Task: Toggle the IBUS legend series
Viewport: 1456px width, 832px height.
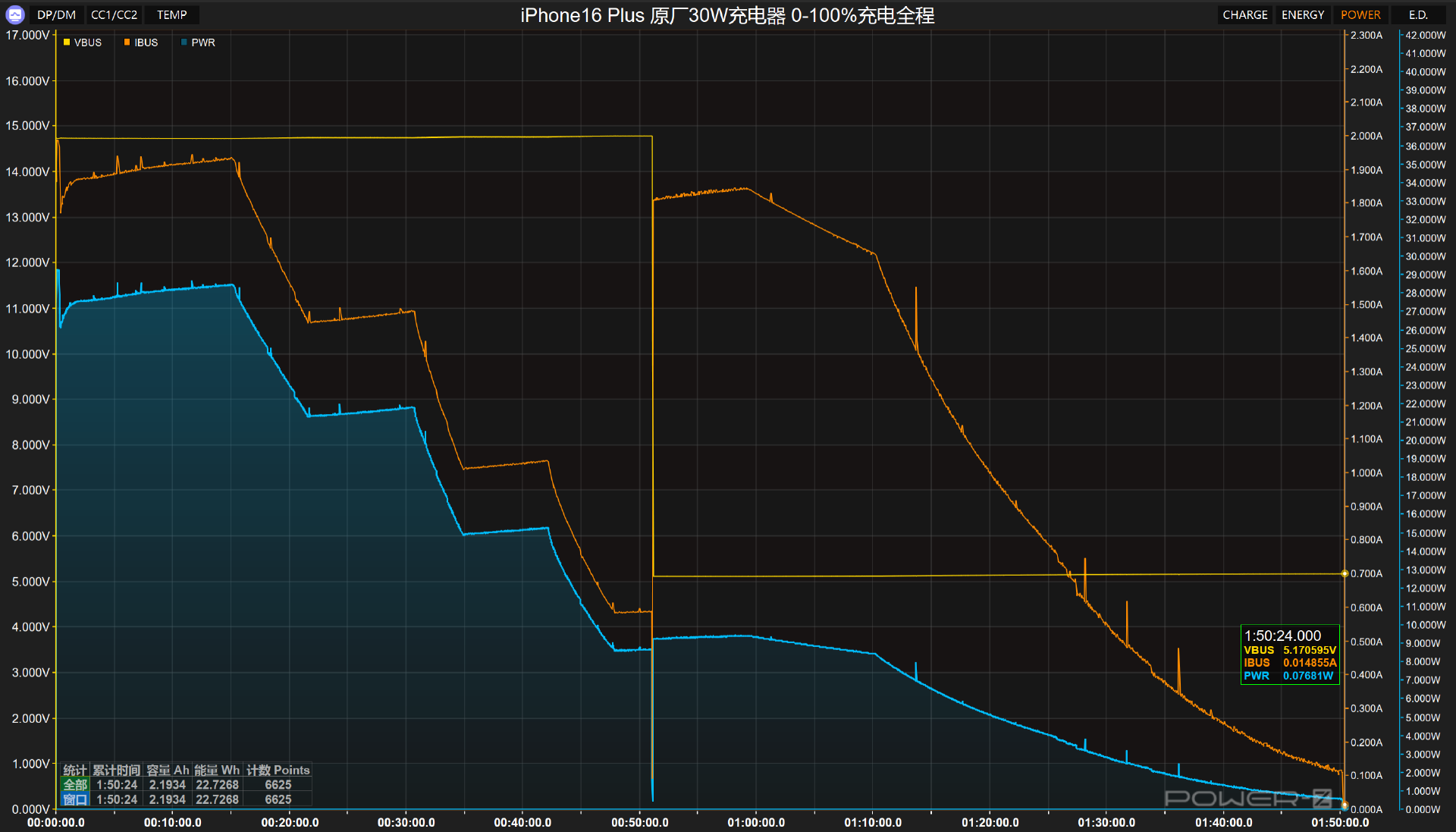Action: 141,42
